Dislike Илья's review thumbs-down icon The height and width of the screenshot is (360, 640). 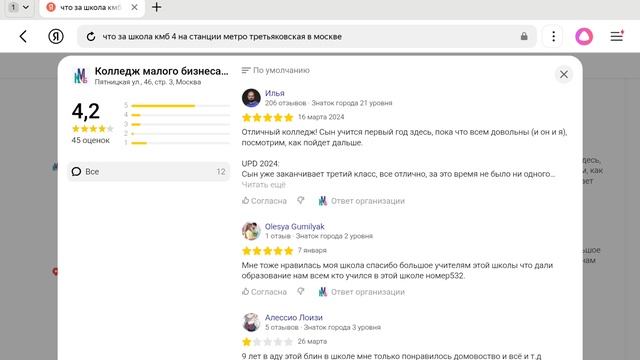click(x=301, y=200)
